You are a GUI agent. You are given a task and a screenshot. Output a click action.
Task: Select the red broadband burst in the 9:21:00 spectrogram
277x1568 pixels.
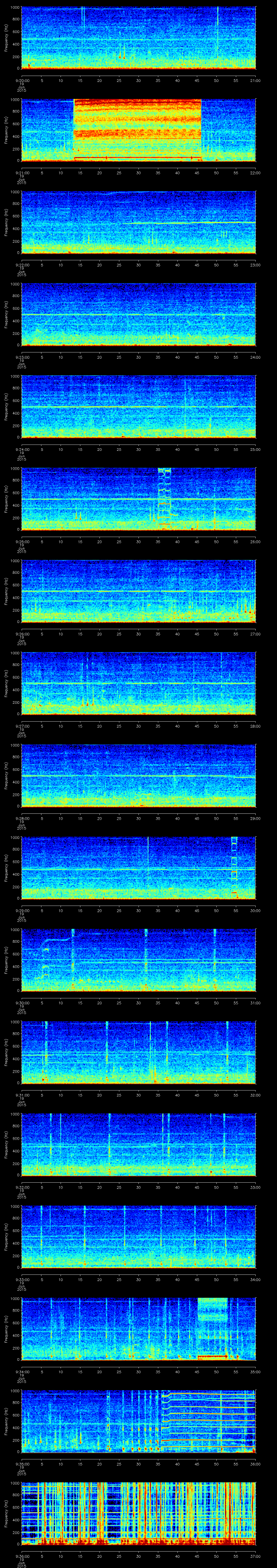click(138, 130)
